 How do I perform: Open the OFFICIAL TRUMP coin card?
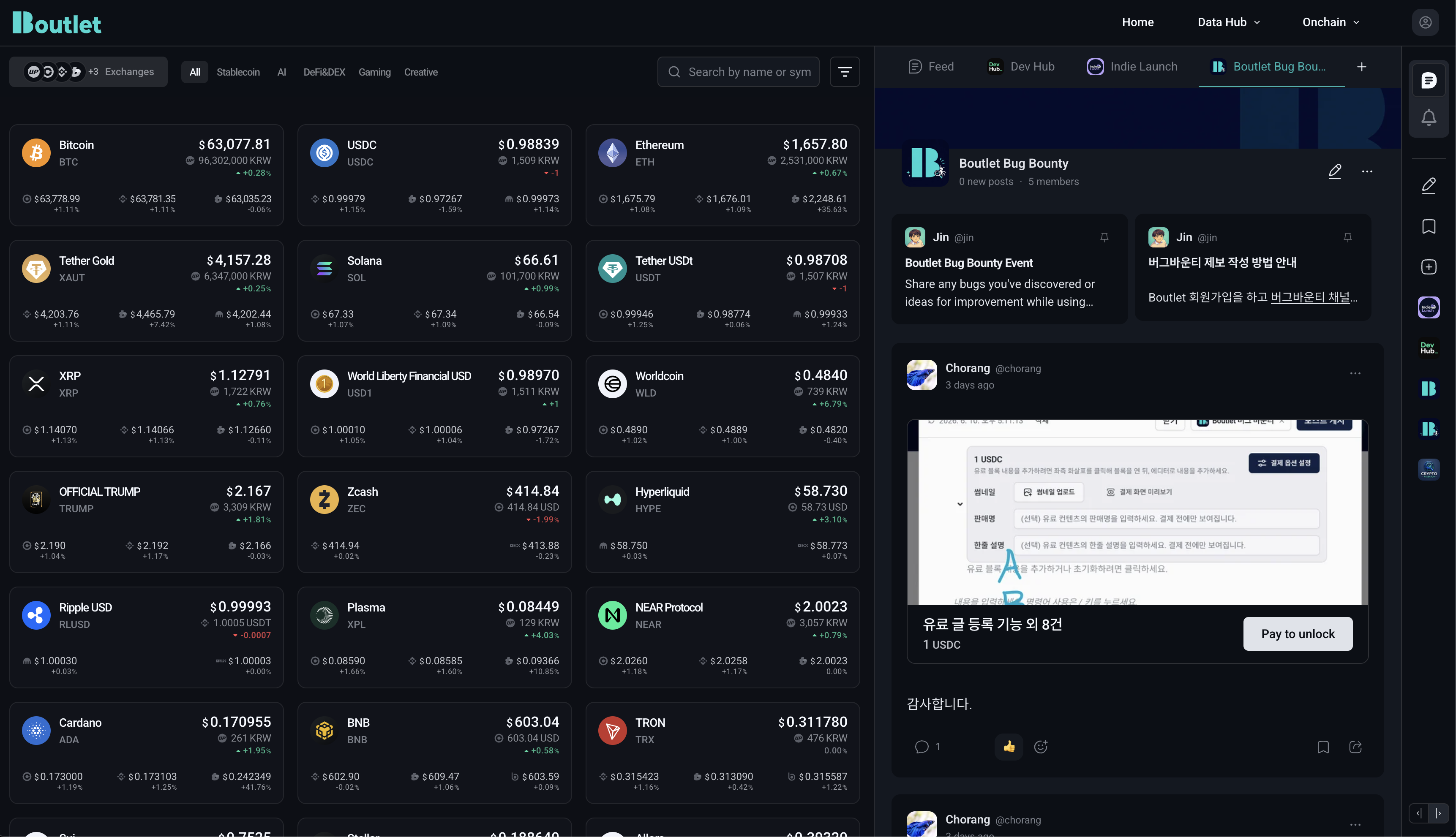tap(146, 522)
